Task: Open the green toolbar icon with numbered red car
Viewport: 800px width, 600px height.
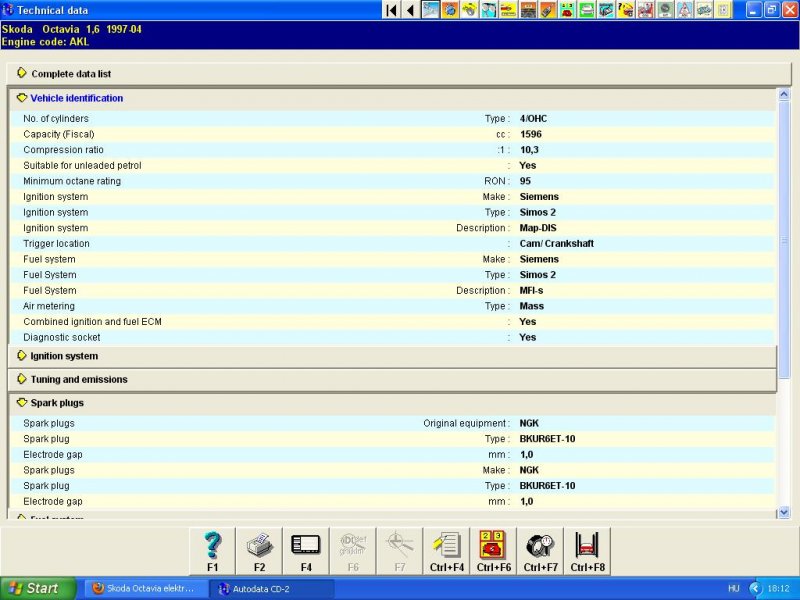Action: [x=567, y=10]
